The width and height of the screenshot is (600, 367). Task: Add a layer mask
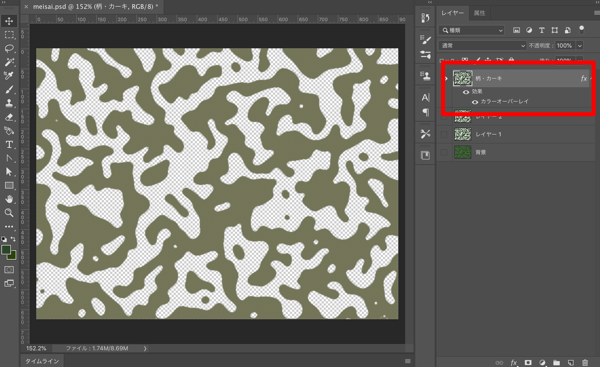coord(528,362)
